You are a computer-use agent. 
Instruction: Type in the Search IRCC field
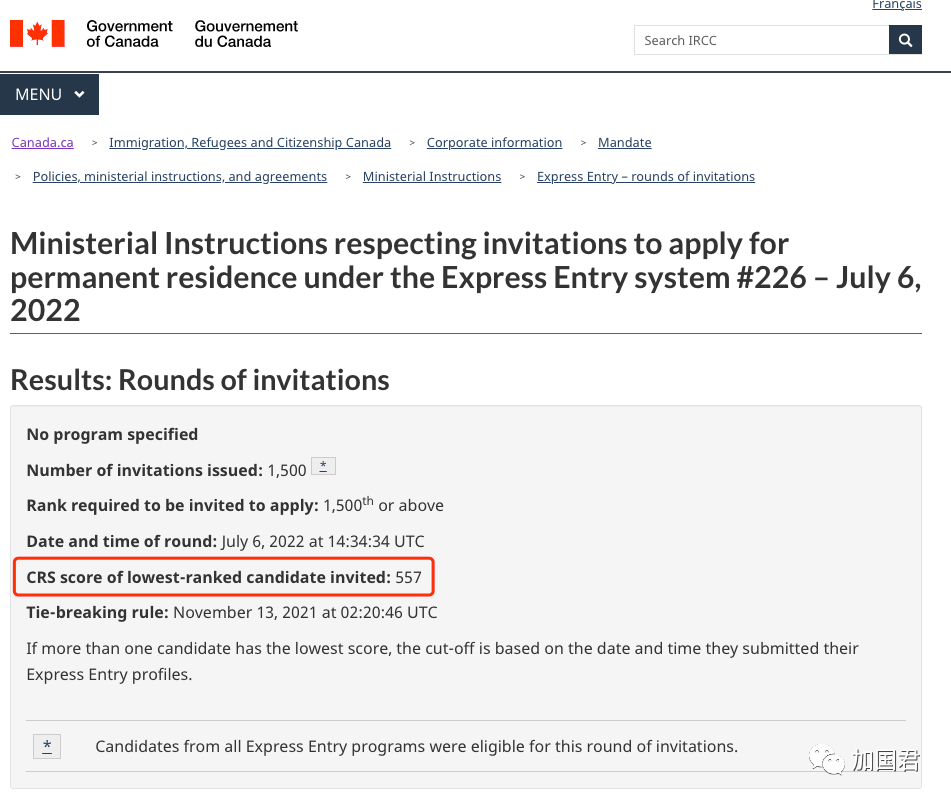[761, 40]
